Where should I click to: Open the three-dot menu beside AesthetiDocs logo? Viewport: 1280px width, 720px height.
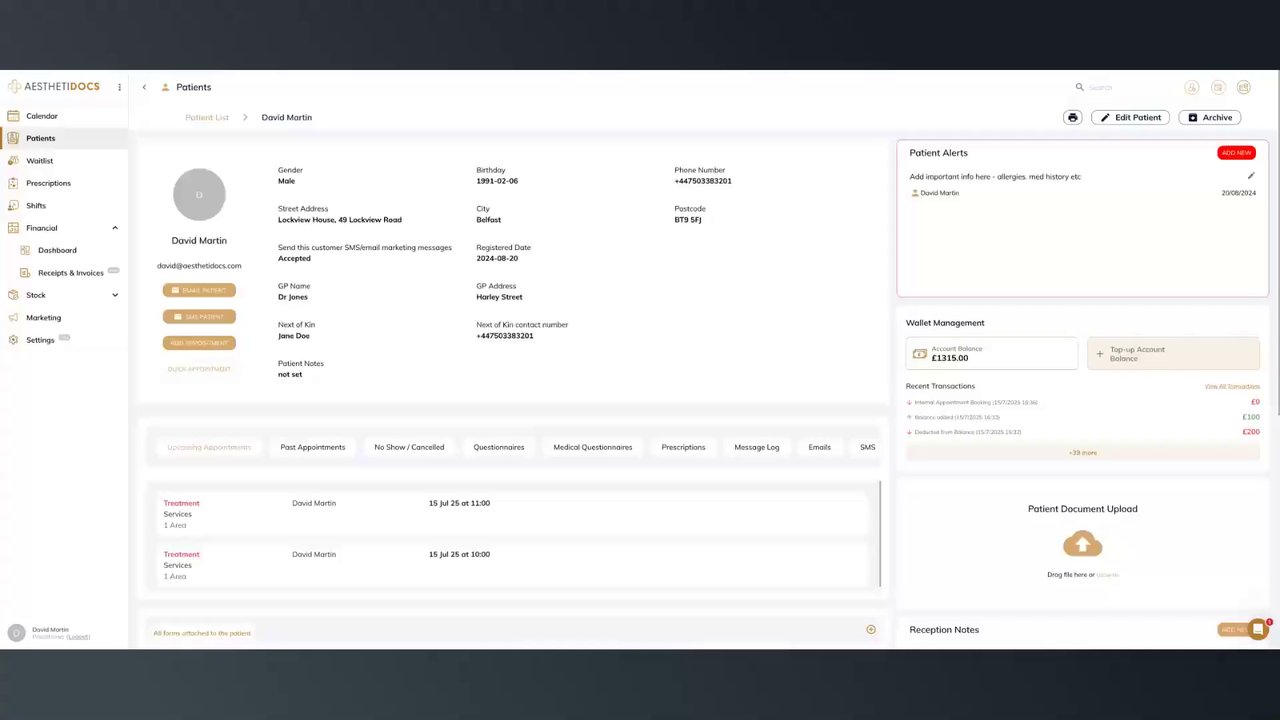pos(119,87)
